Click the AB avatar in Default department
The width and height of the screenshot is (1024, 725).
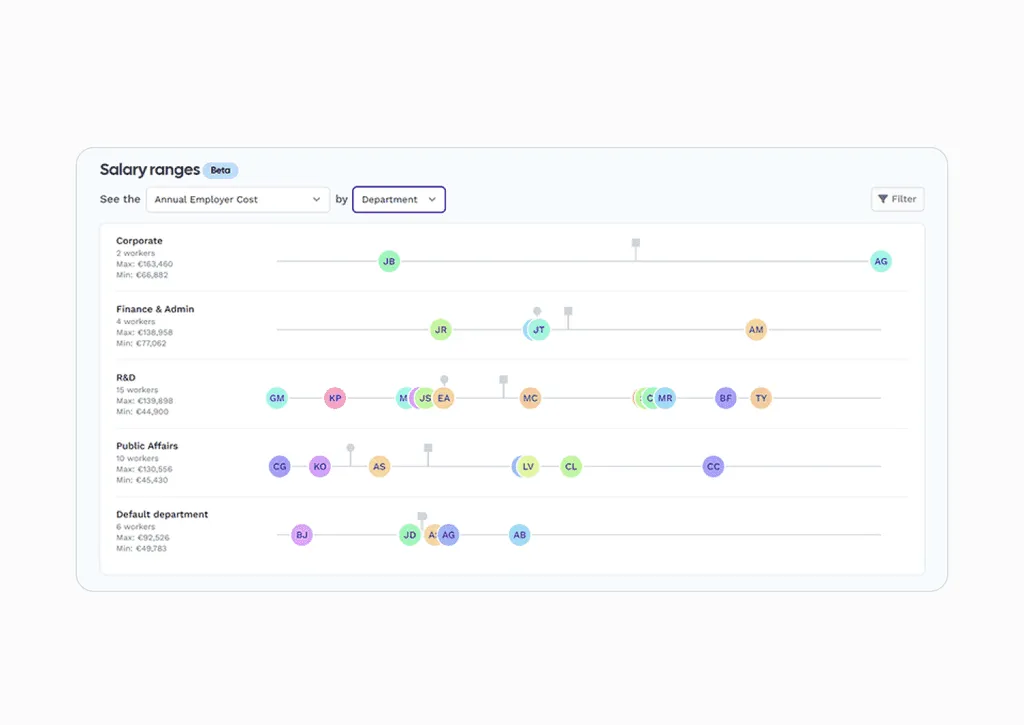[519, 535]
